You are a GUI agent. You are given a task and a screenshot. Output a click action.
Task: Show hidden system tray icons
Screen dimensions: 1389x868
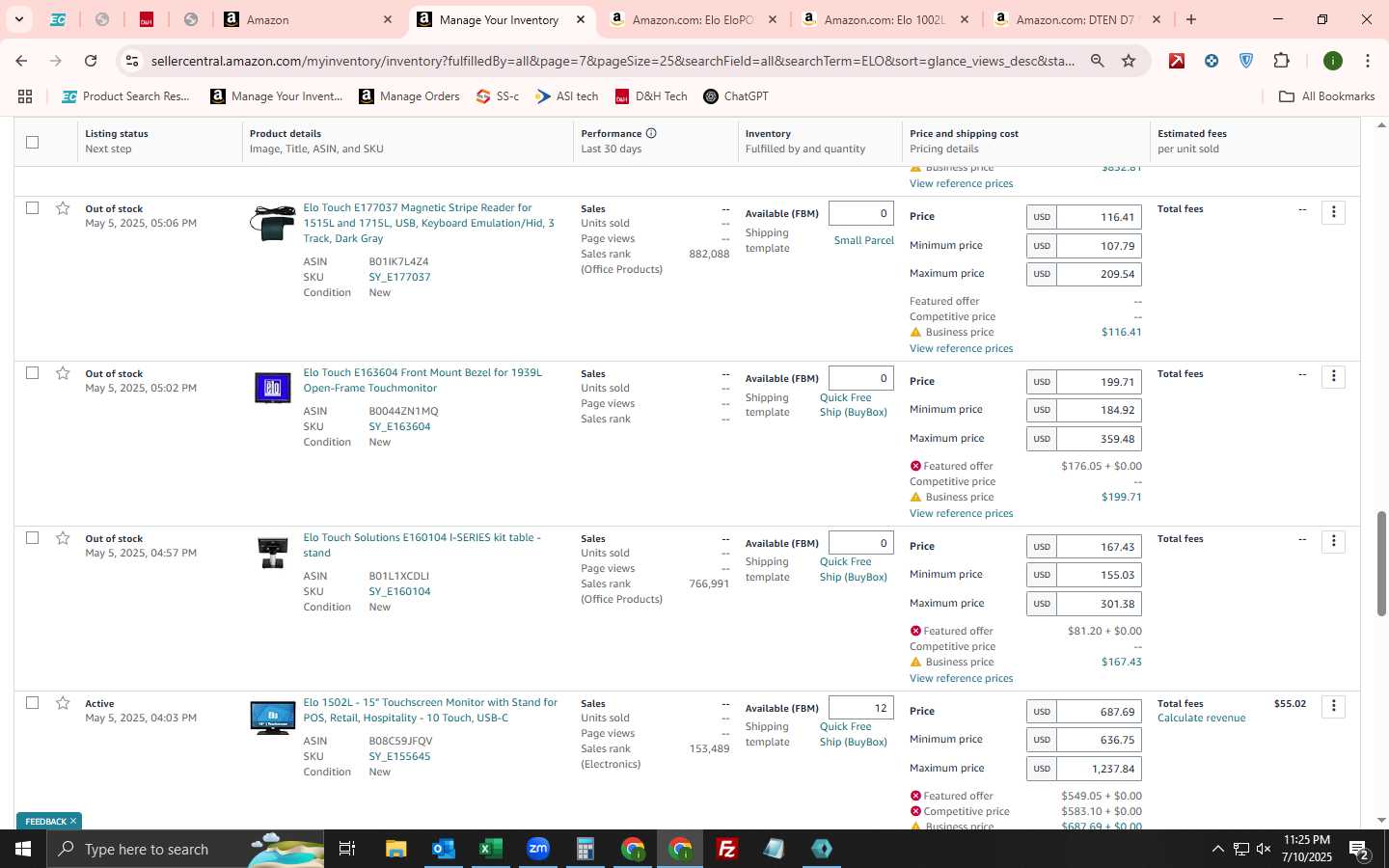[x=1217, y=849]
